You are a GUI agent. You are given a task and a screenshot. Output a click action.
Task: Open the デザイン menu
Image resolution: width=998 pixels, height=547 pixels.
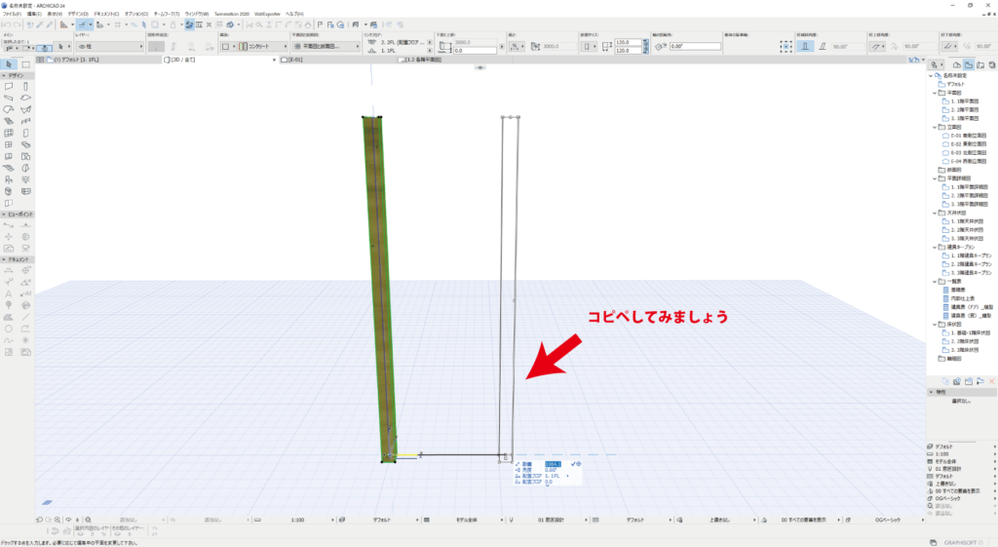[x=78, y=13]
